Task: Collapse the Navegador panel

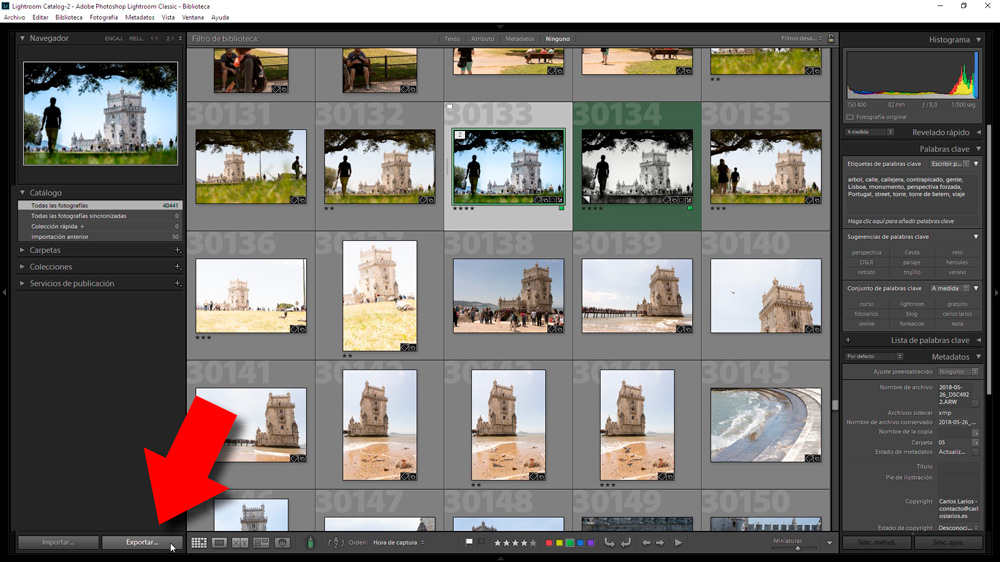Action: pos(22,38)
